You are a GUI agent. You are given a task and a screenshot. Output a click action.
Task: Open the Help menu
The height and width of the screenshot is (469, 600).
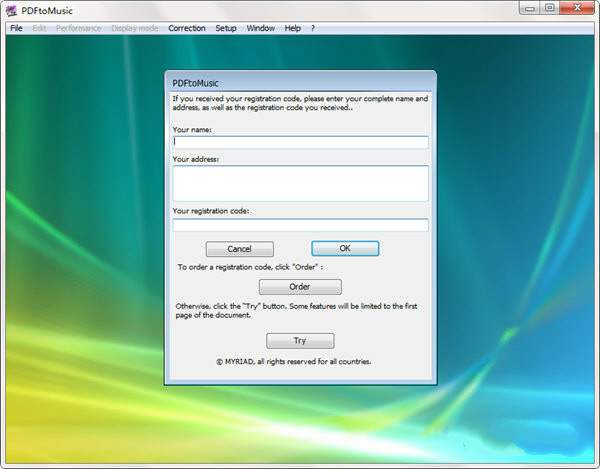292,28
